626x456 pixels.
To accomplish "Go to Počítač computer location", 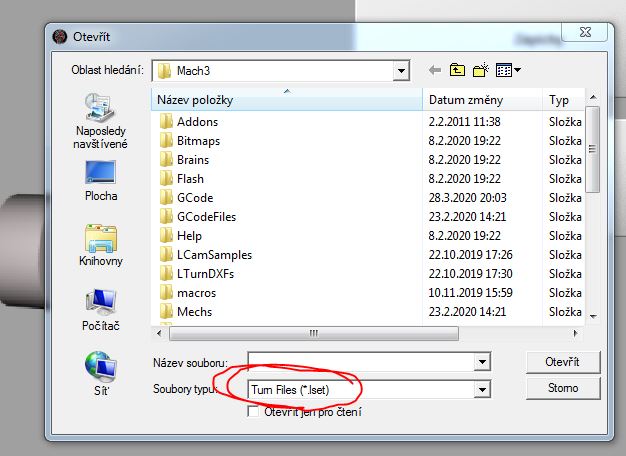I will pyautogui.click(x=100, y=310).
